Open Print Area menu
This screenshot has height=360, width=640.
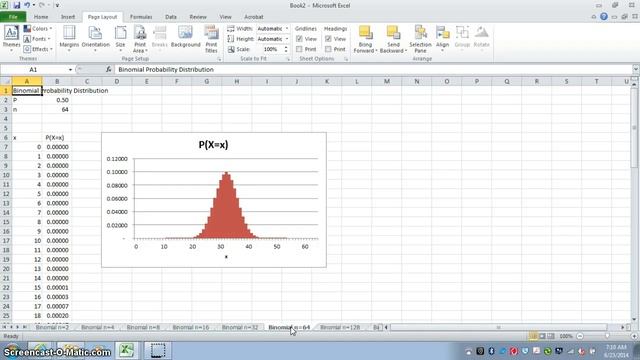click(140, 38)
